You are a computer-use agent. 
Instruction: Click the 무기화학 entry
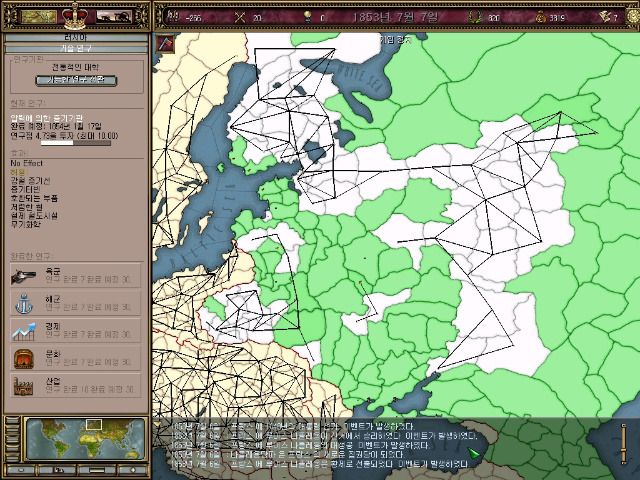click(x=25, y=224)
